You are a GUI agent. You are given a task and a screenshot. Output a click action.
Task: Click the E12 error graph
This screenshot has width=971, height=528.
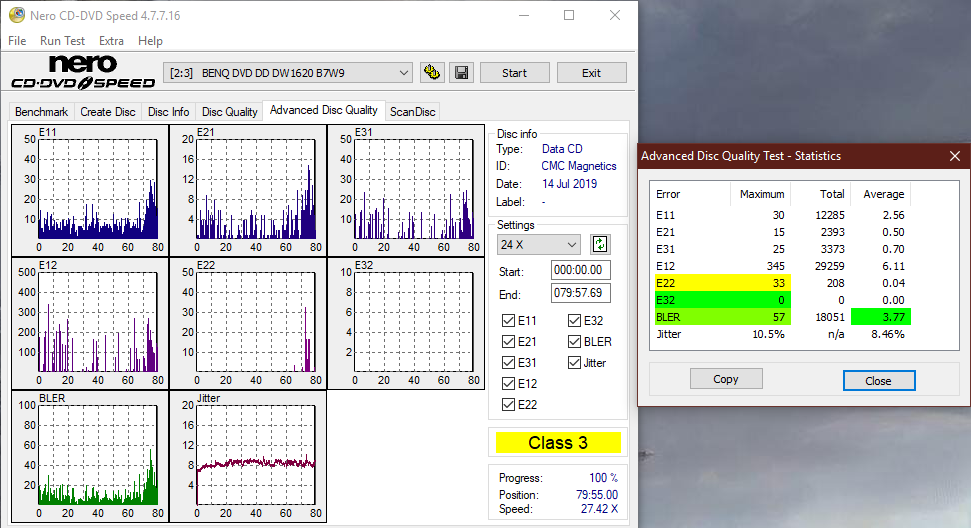(x=90, y=324)
